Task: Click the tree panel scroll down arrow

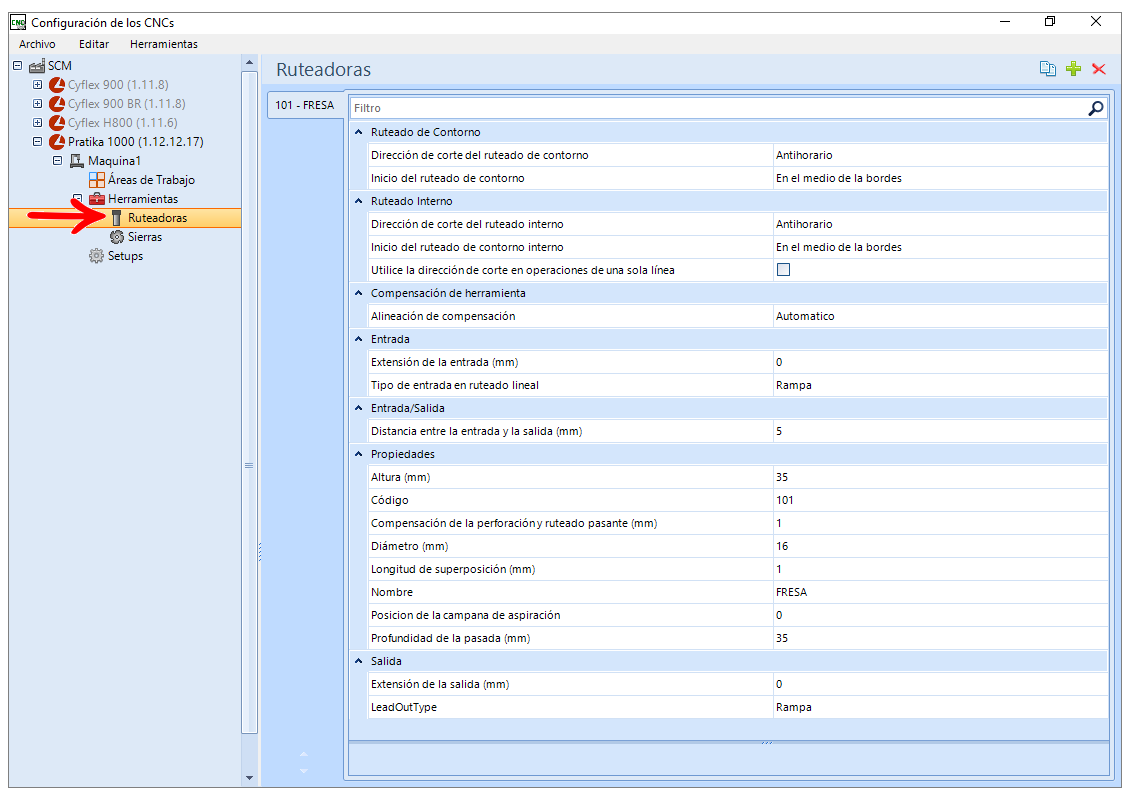Action: (249, 778)
